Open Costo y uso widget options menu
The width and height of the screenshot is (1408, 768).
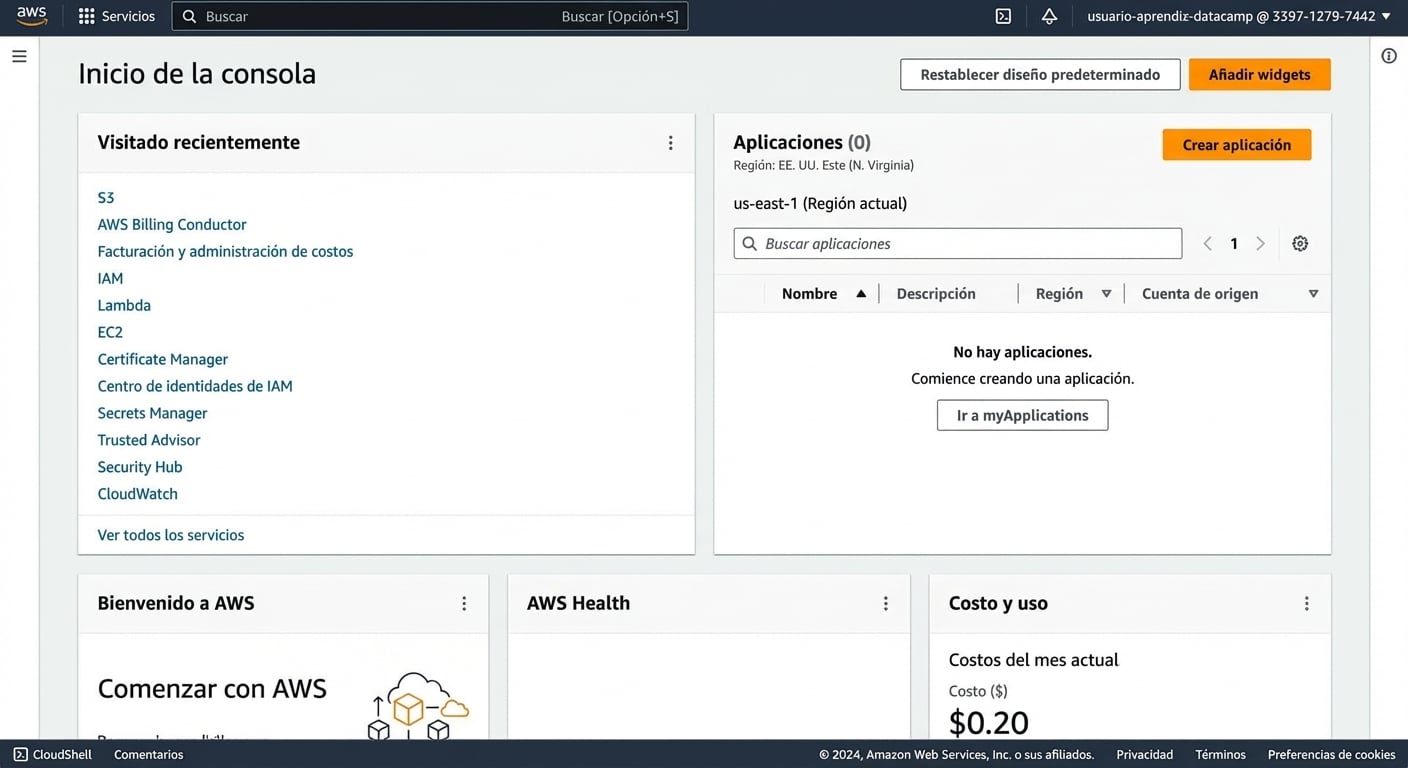(x=1307, y=604)
